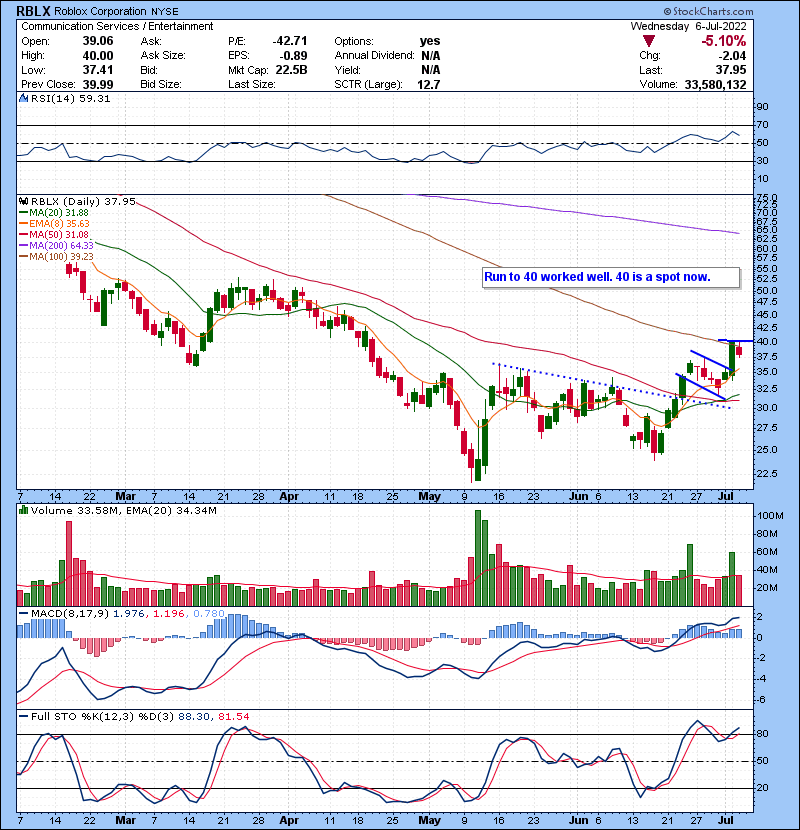800x830 pixels.
Task: Click the RSI panel chart icon
Action: 23,98
